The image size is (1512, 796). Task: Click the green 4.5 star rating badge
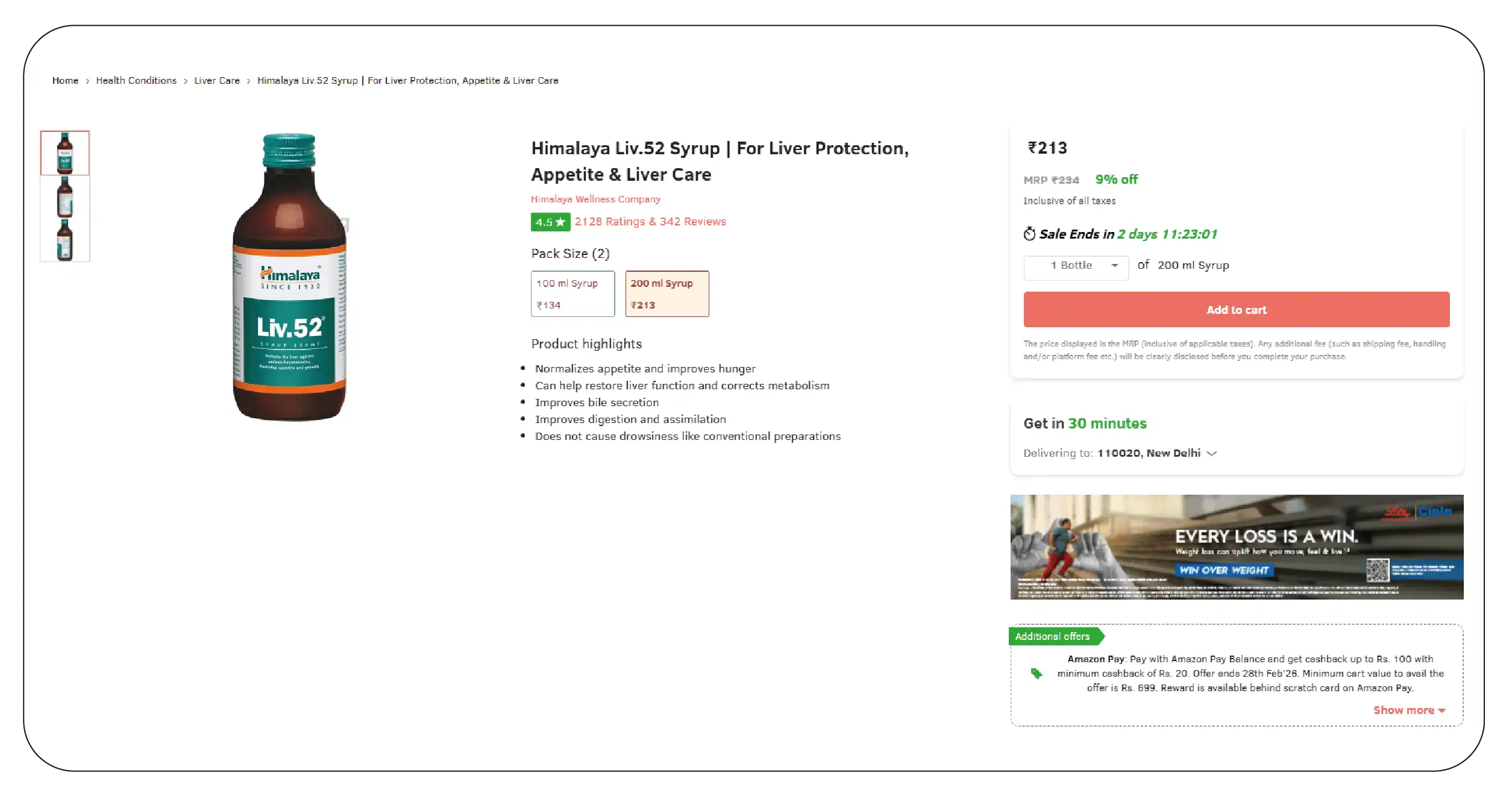pos(550,222)
